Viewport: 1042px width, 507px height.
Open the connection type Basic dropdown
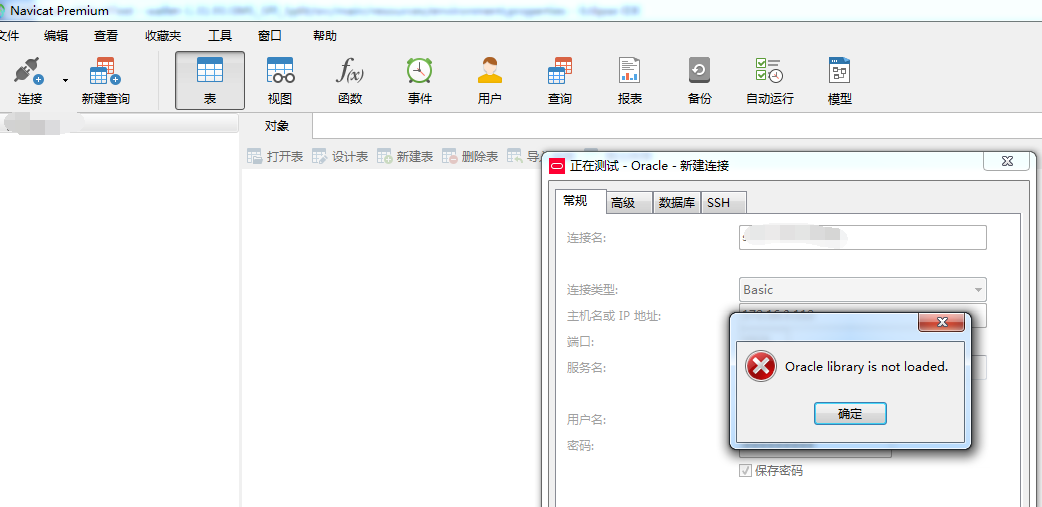click(863, 290)
